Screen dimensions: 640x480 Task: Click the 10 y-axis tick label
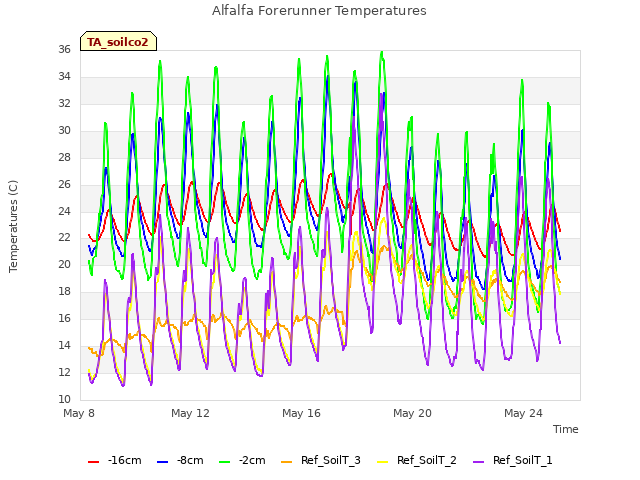pyautogui.click(x=64, y=399)
